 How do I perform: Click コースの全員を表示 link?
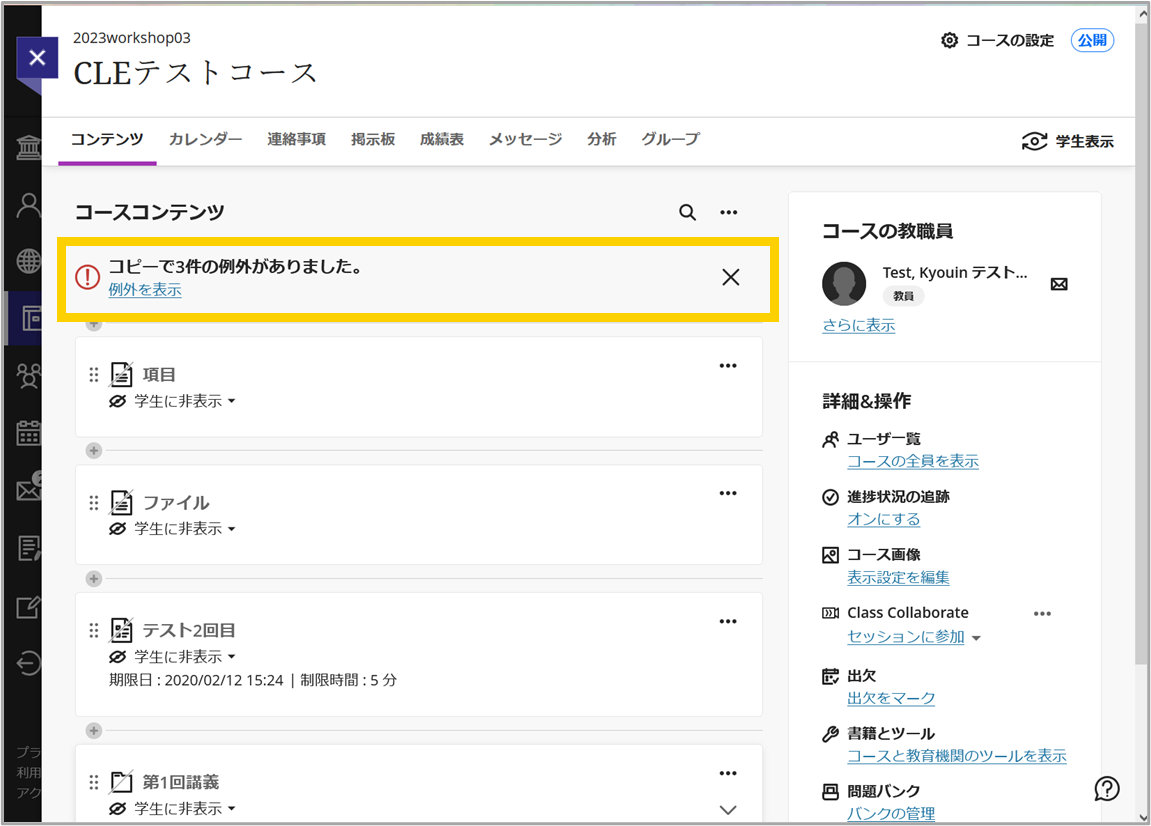click(913, 461)
